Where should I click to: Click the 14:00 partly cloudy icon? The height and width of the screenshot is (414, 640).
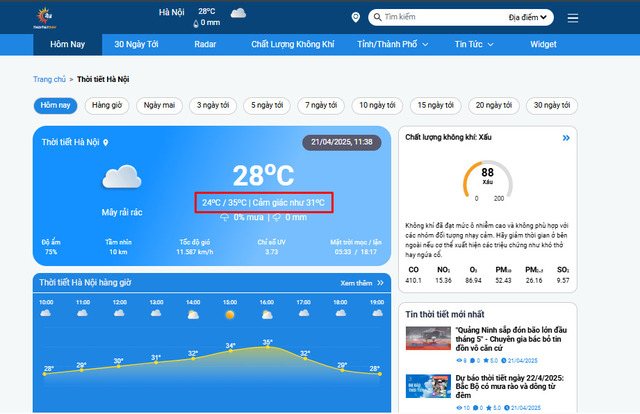[x=193, y=314]
